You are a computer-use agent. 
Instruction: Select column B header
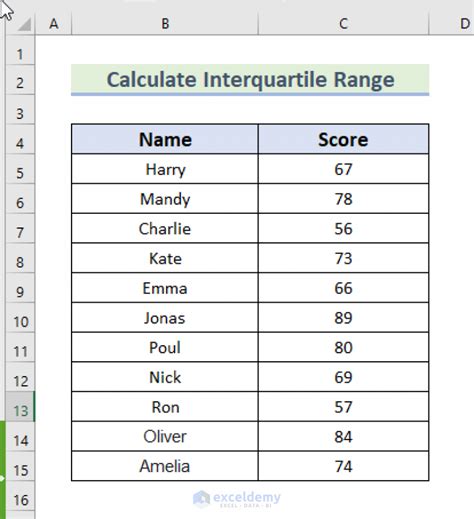click(165, 24)
